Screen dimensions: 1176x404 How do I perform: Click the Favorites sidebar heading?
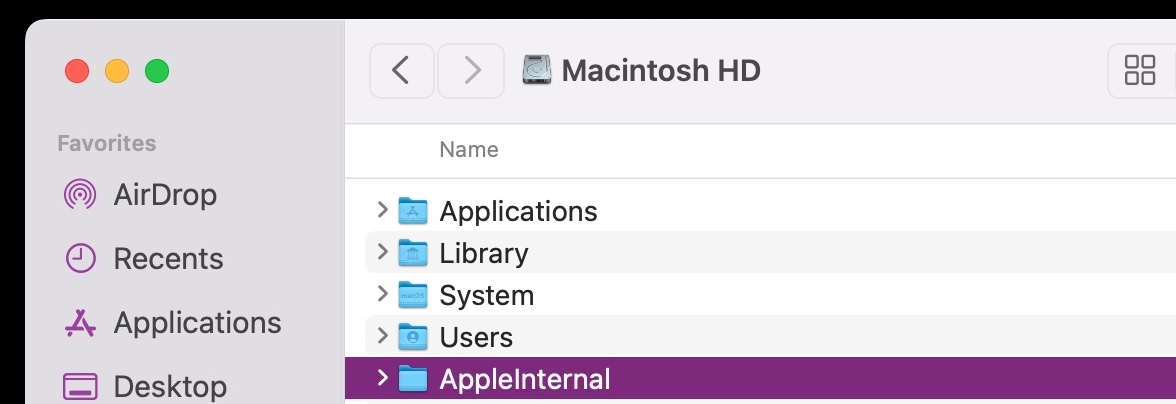(106, 143)
